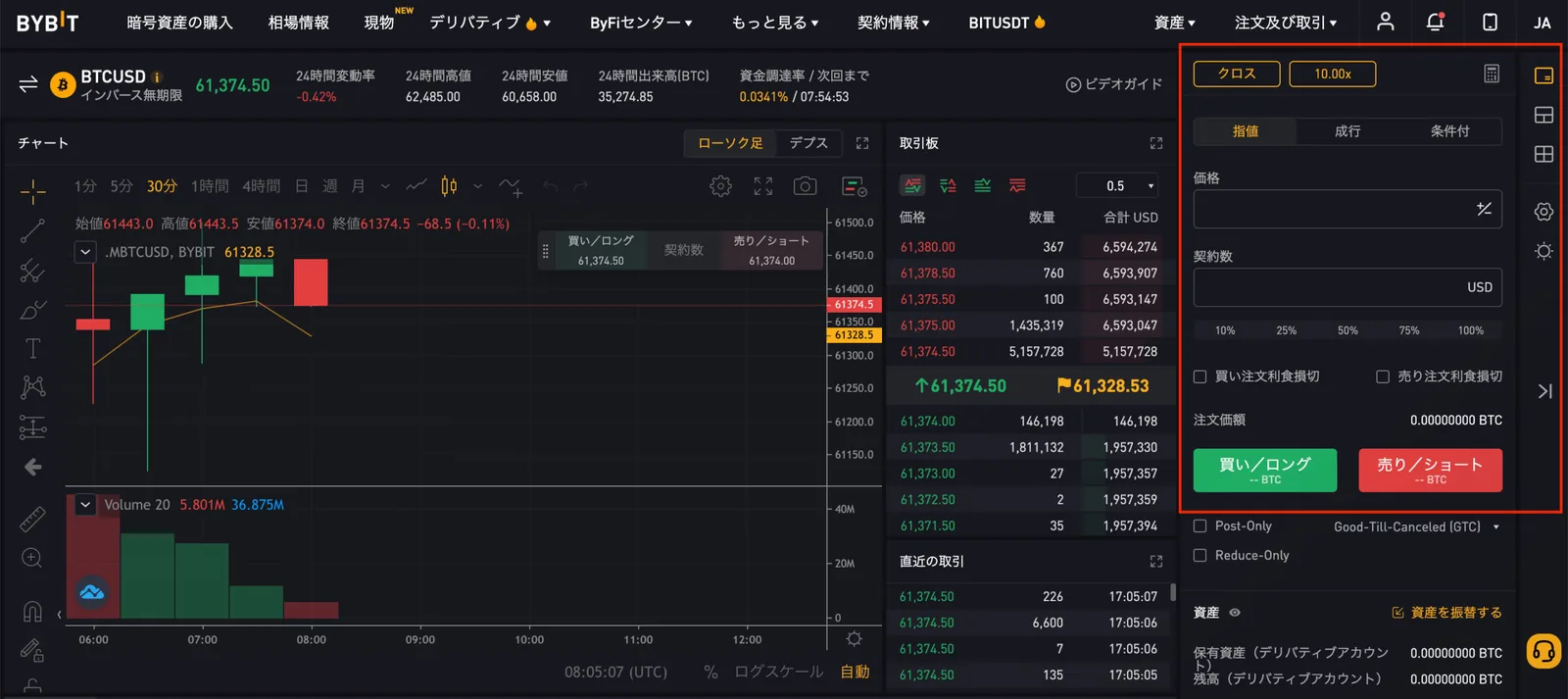Viewport: 1568px width, 699px height.
Task: Show sell-only order book view
Action: point(1017,185)
